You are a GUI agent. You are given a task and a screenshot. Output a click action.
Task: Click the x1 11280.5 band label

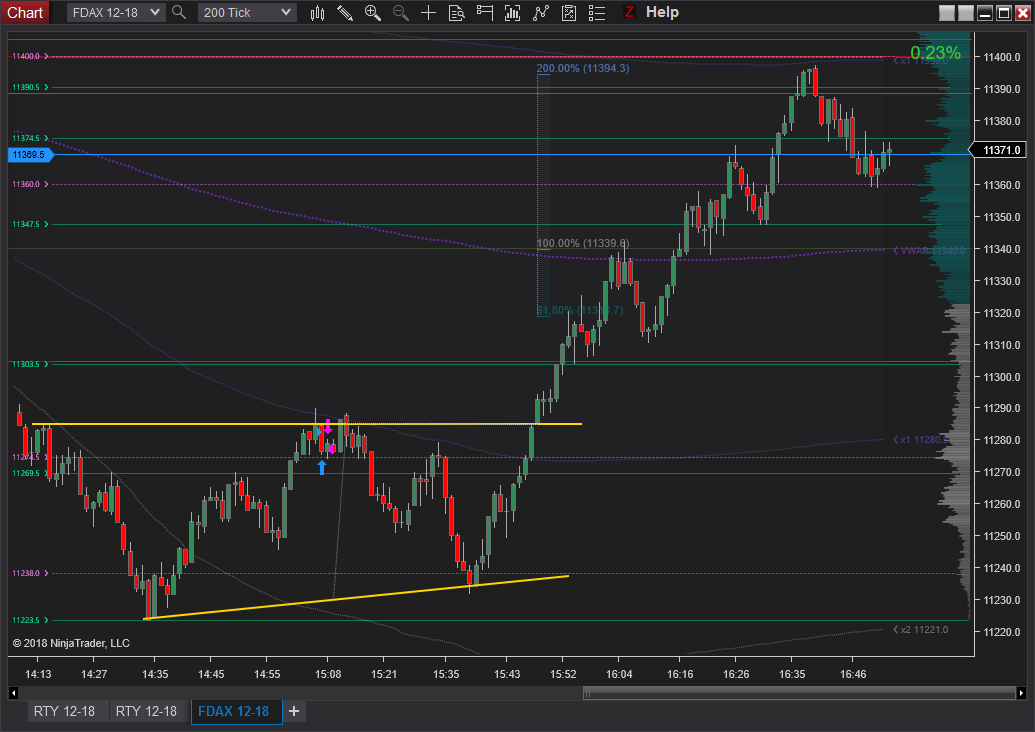coord(921,440)
